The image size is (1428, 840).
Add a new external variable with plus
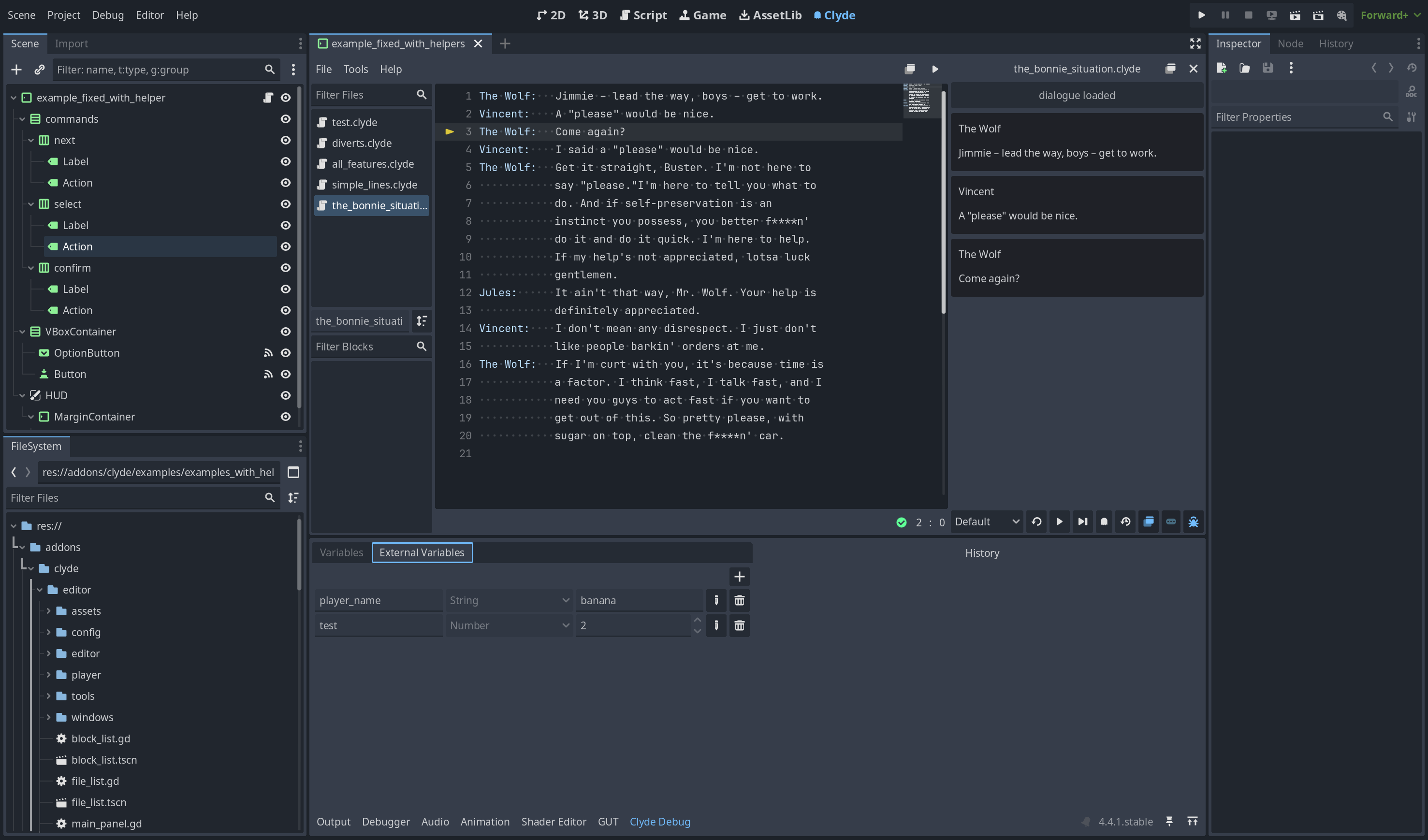[739, 577]
